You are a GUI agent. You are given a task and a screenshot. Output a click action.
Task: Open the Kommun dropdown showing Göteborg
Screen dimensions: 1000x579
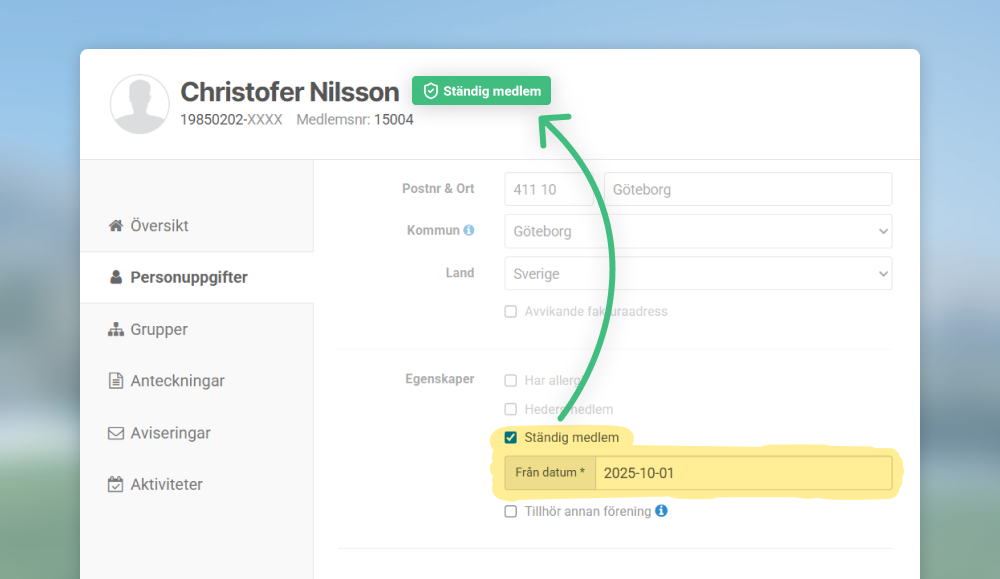pos(697,231)
